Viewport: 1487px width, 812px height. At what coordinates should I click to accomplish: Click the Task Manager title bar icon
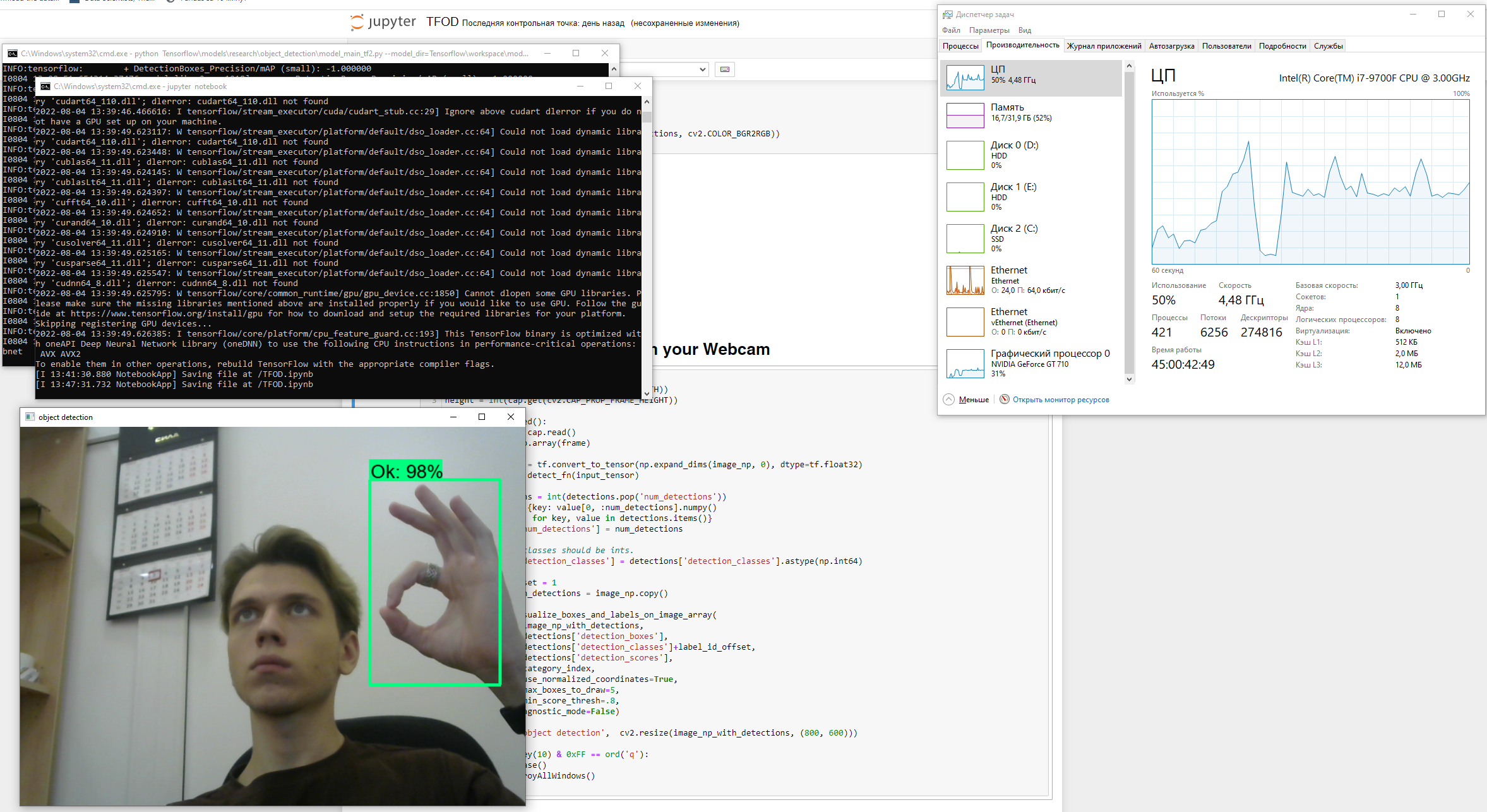948,15
